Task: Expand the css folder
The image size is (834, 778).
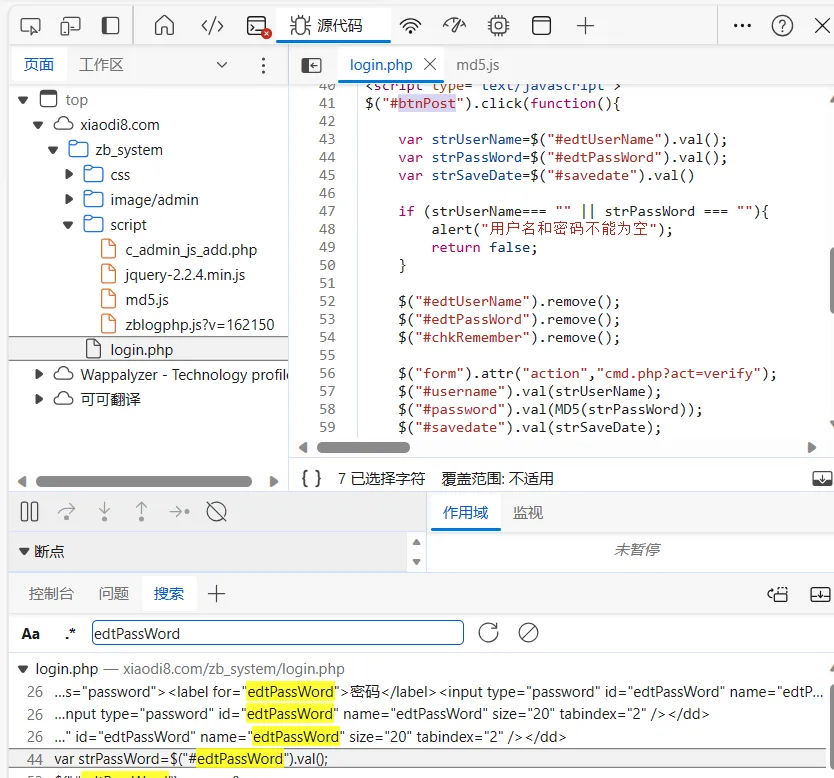Action: (70, 175)
